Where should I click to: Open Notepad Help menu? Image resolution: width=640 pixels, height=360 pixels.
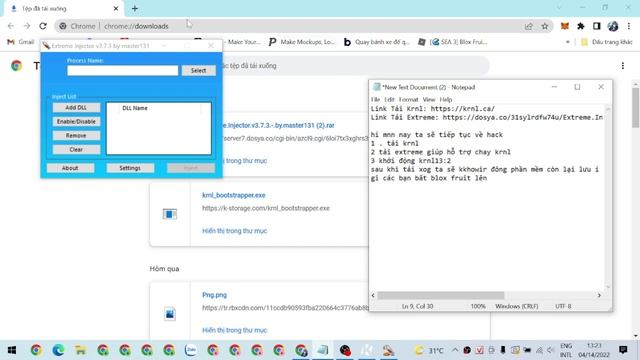pyautogui.click(x=446, y=99)
